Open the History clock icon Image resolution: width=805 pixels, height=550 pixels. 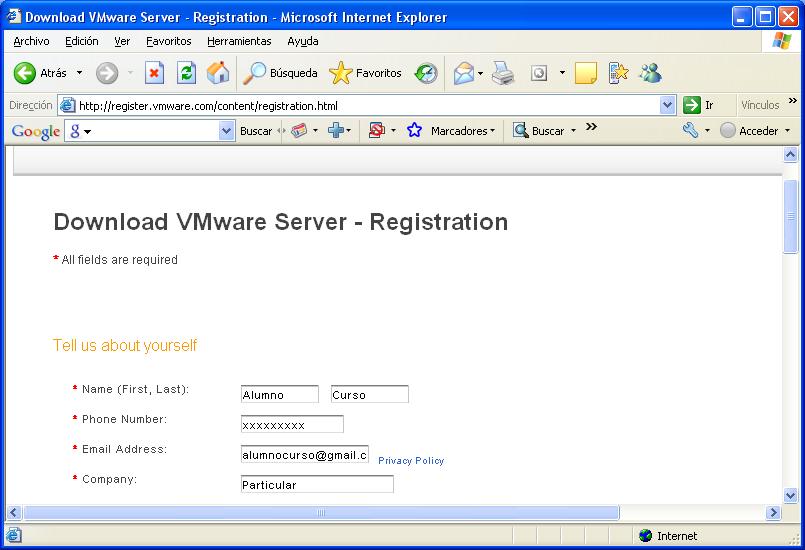tap(427, 73)
